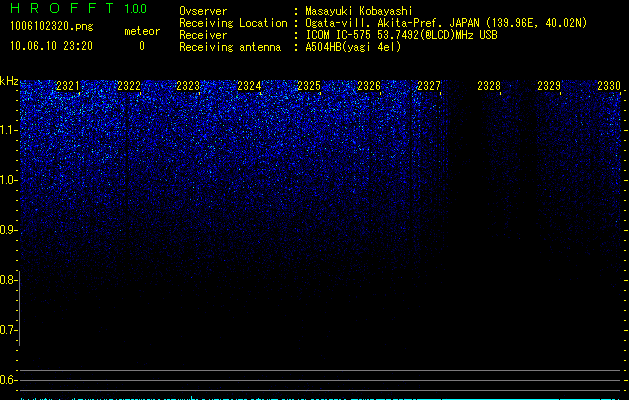
Task: Click the 2329 time marker
Action: 549,86
